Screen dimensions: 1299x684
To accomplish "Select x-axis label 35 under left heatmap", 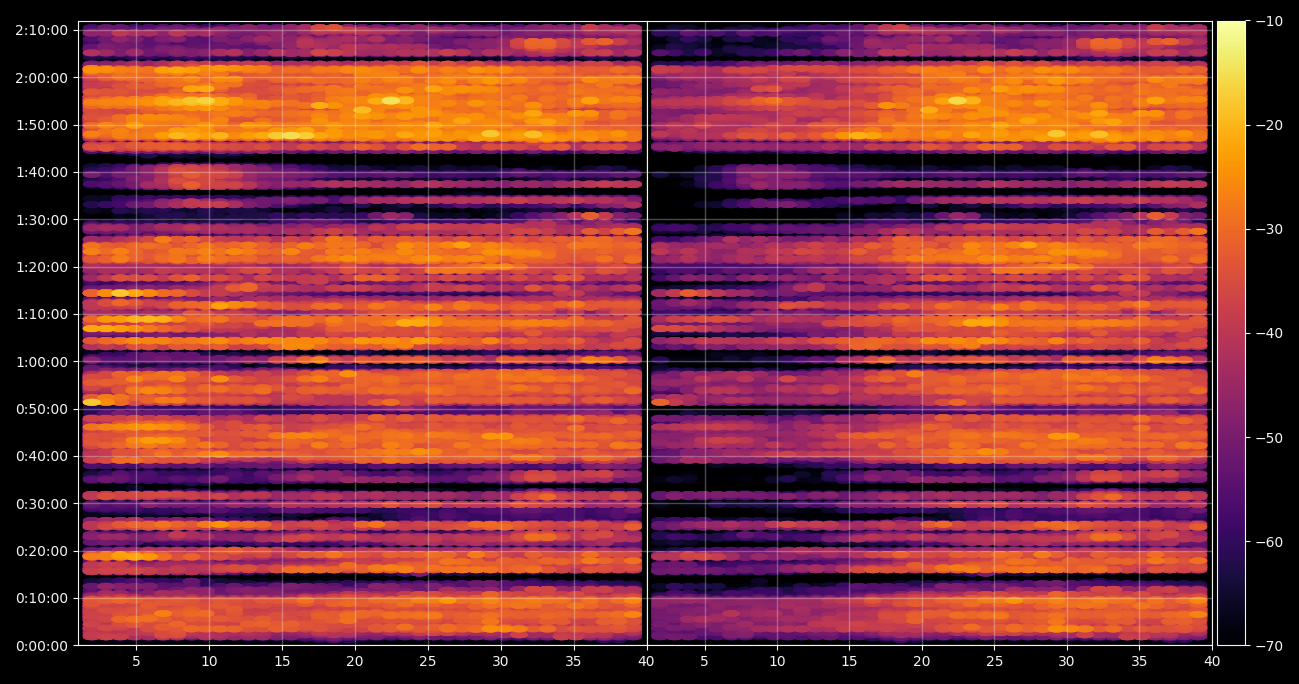I will [574, 661].
